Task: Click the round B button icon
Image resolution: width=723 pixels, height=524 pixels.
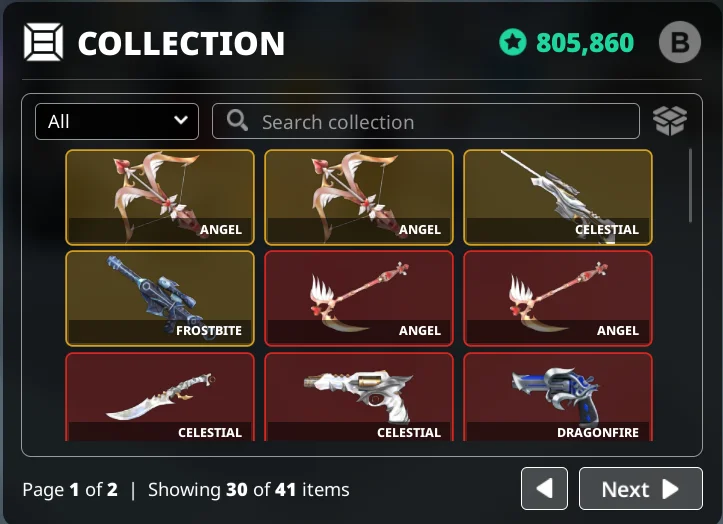Action: pos(680,42)
